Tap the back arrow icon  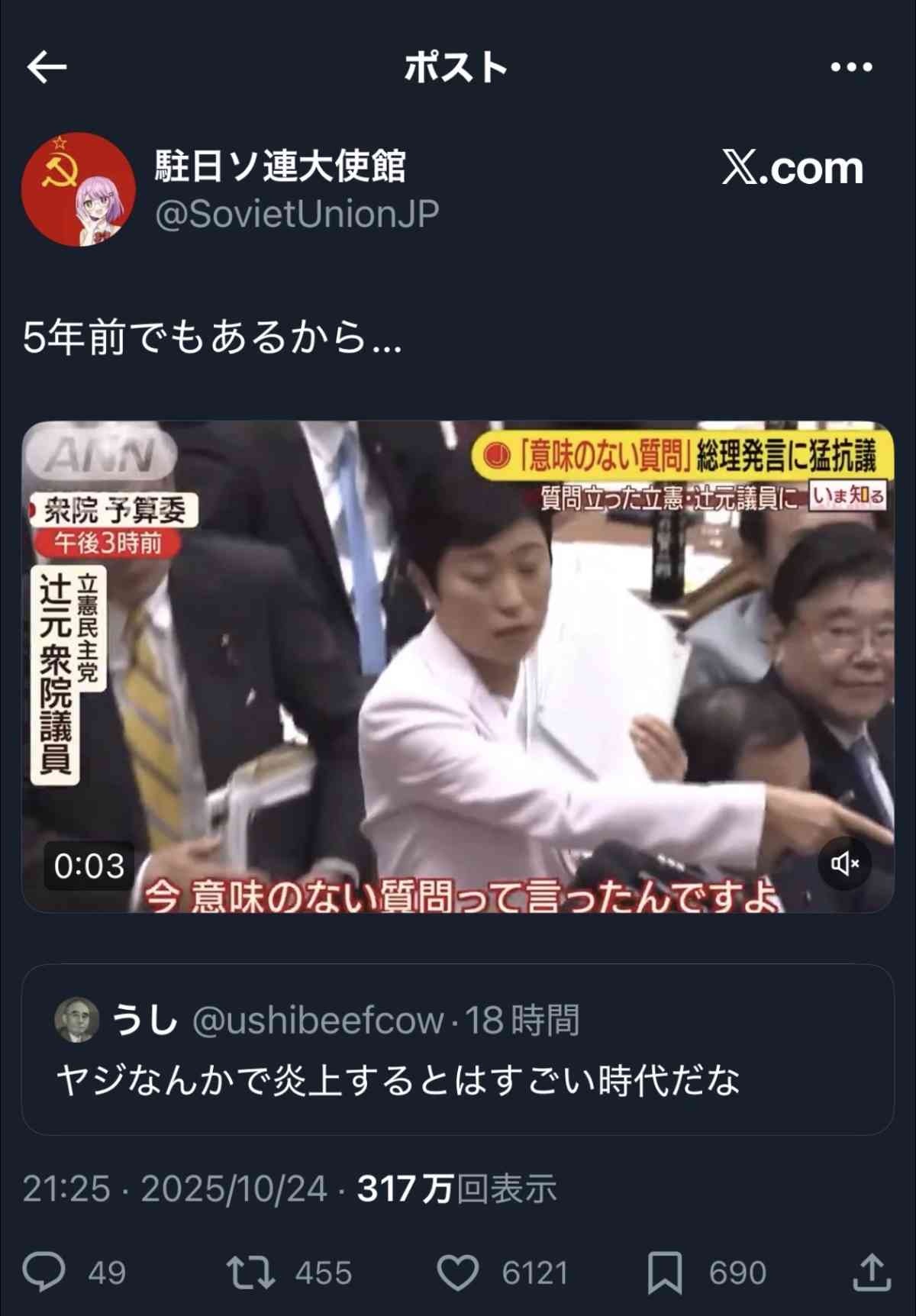tap(47, 67)
